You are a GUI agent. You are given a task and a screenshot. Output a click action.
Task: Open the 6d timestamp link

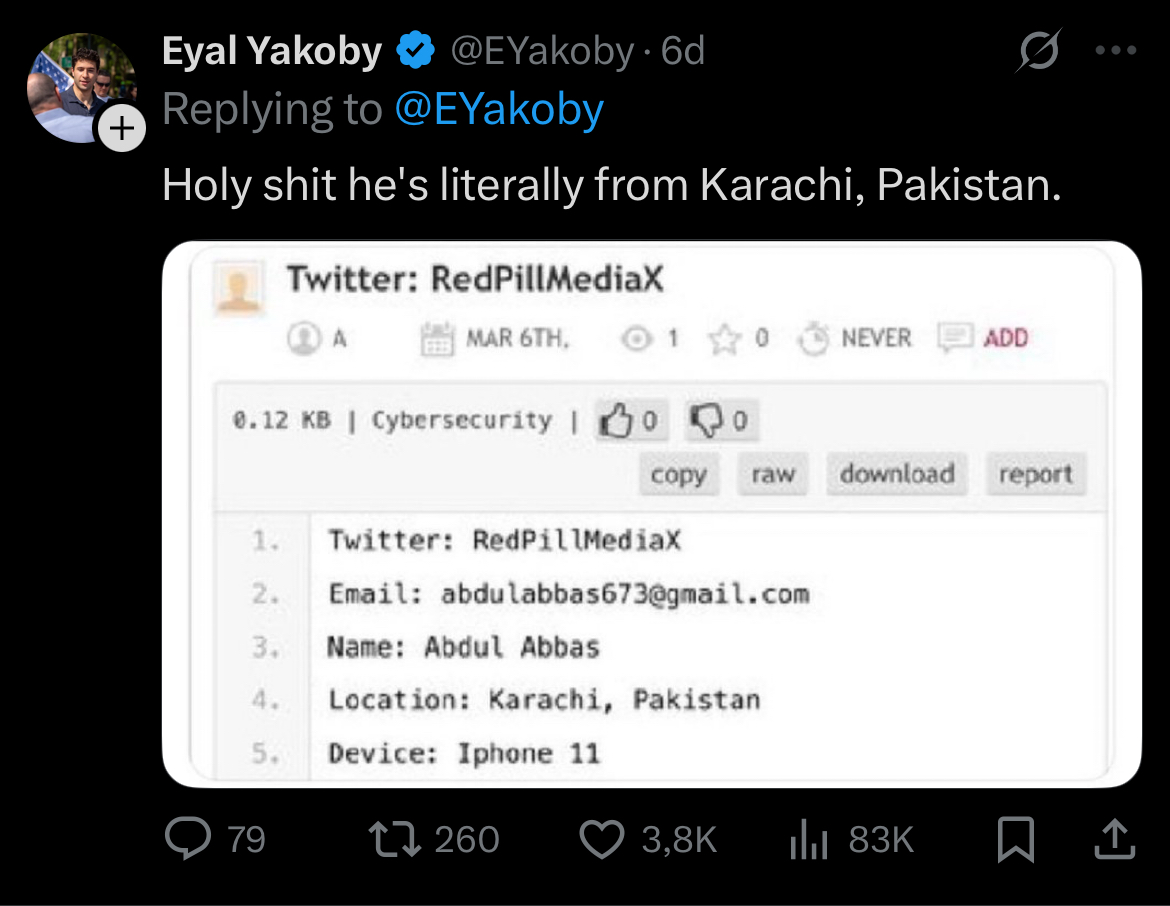coord(683,51)
